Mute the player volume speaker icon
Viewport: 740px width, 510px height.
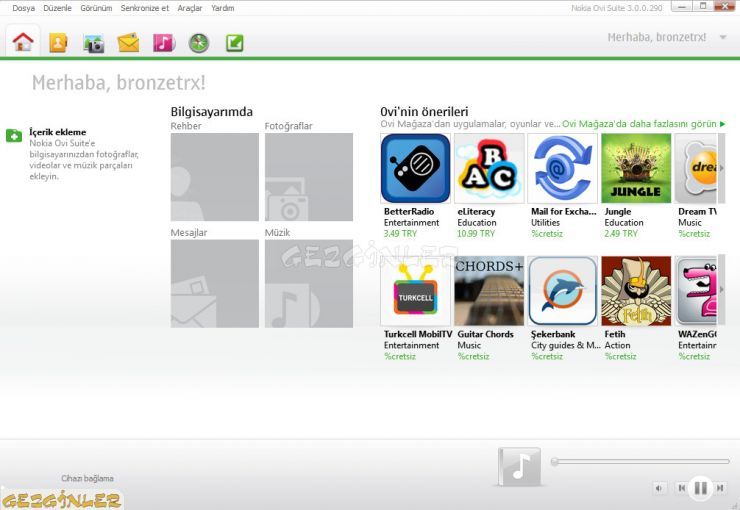(659, 488)
